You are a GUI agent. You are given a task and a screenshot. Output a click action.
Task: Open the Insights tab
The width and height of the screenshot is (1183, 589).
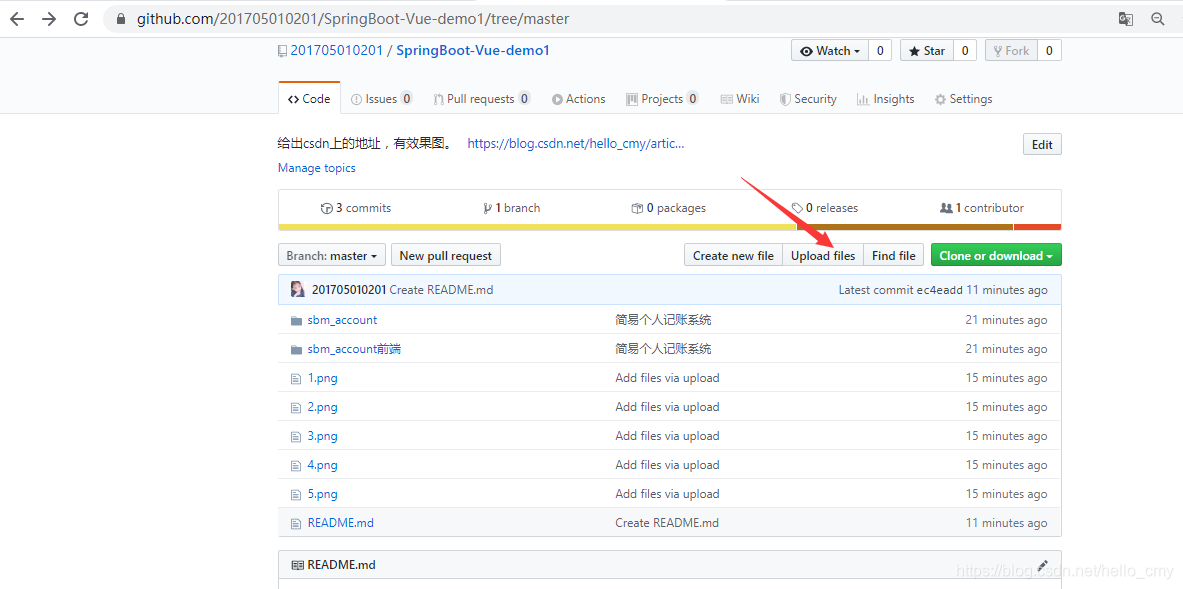885,99
